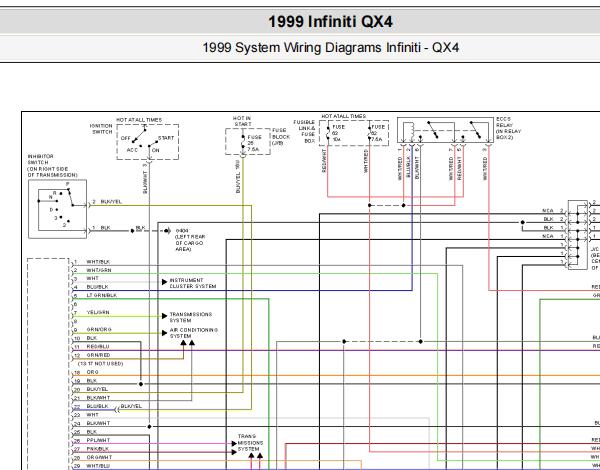
Task: Click pin 21 'BLK/WHT' wire label
Action: [x=98, y=398]
